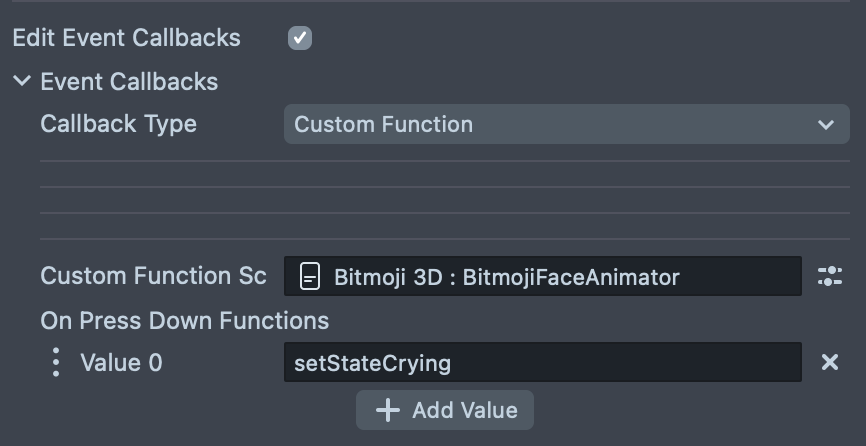Image resolution: width=866 pixels, height=446 pixels.
Task: Click the On Press Down Functions label
Action: [184, 320]
